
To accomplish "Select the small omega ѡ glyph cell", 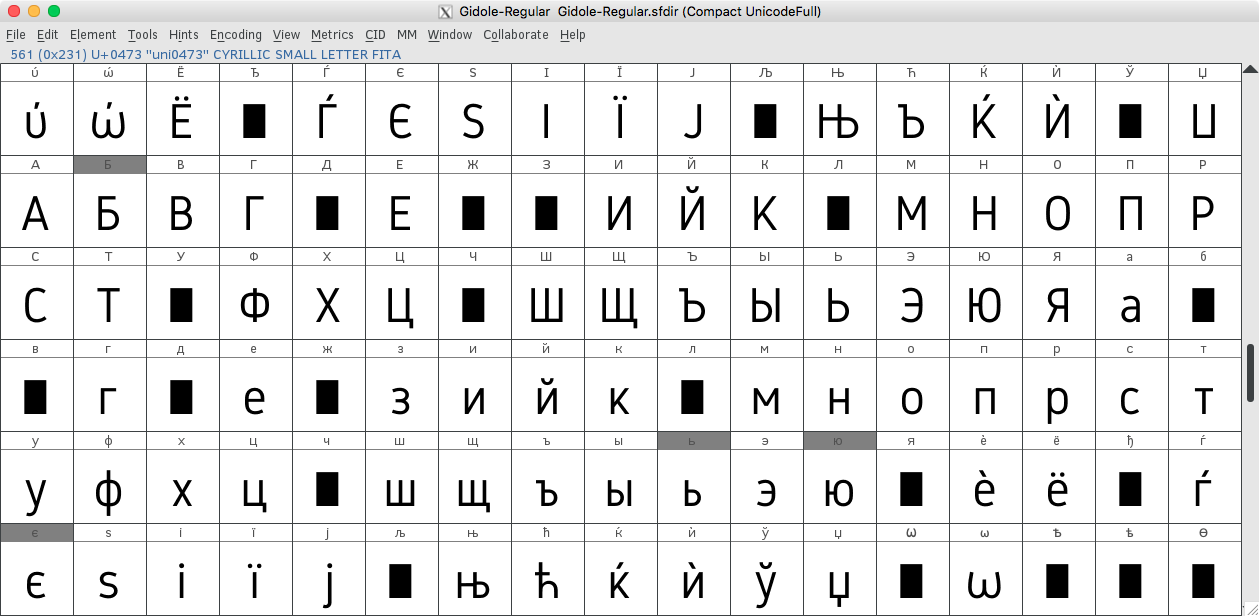I will (x=985, y=579).
